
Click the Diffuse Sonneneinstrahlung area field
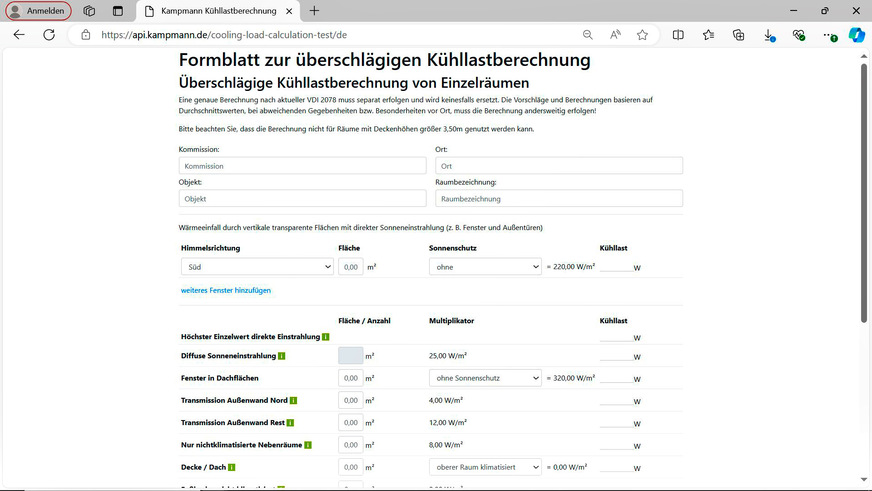[350, 355]
